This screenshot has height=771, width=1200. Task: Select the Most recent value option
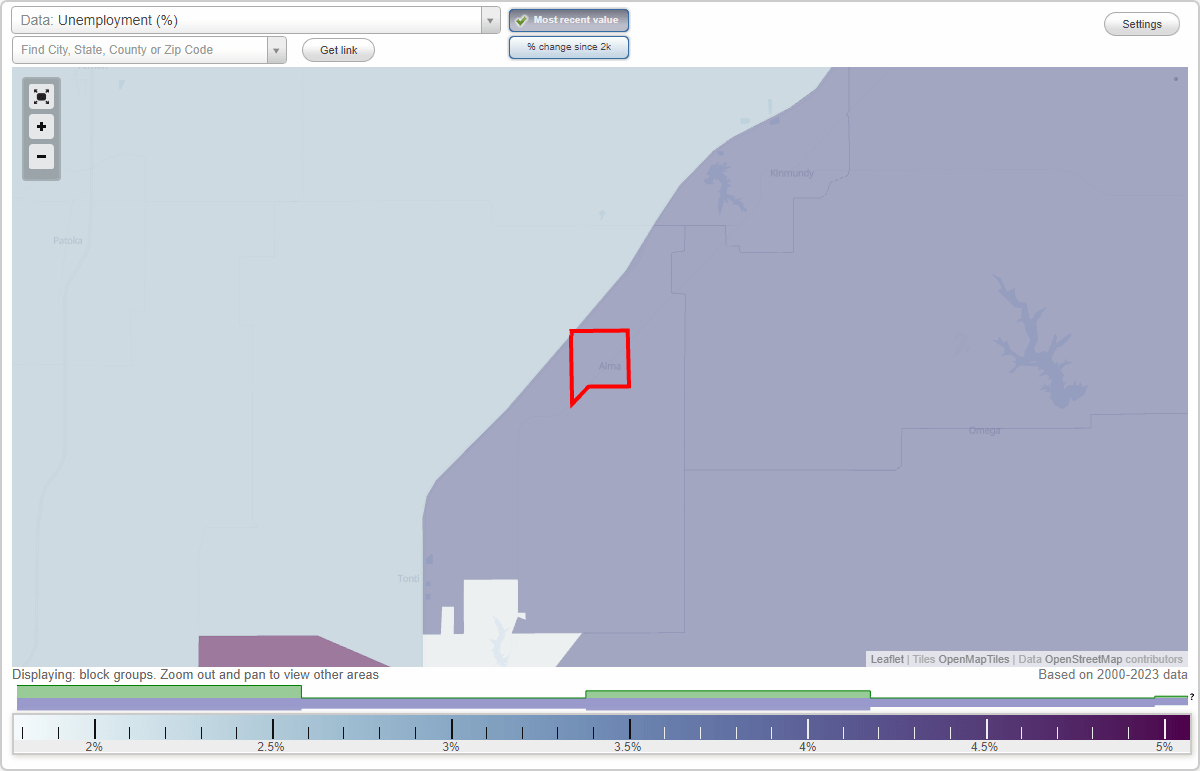click(x=569, y=20)
